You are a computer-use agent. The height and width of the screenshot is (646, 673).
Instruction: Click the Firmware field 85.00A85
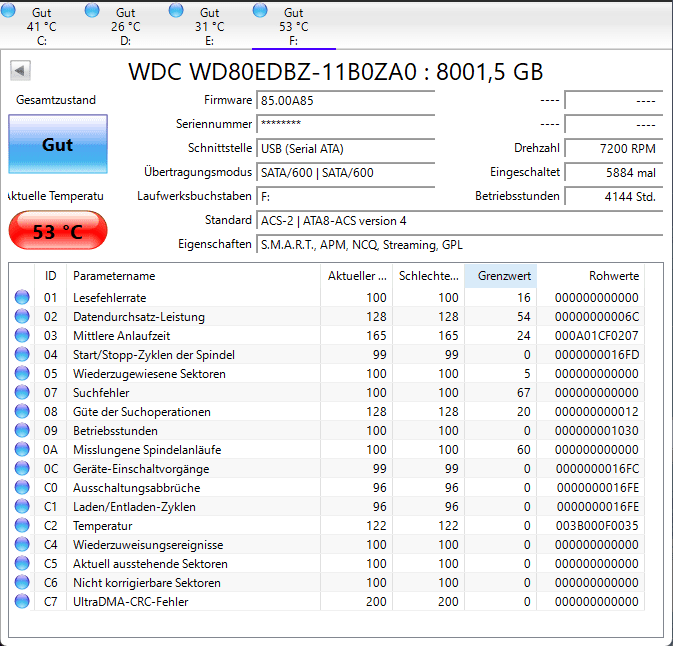(346, 101)
